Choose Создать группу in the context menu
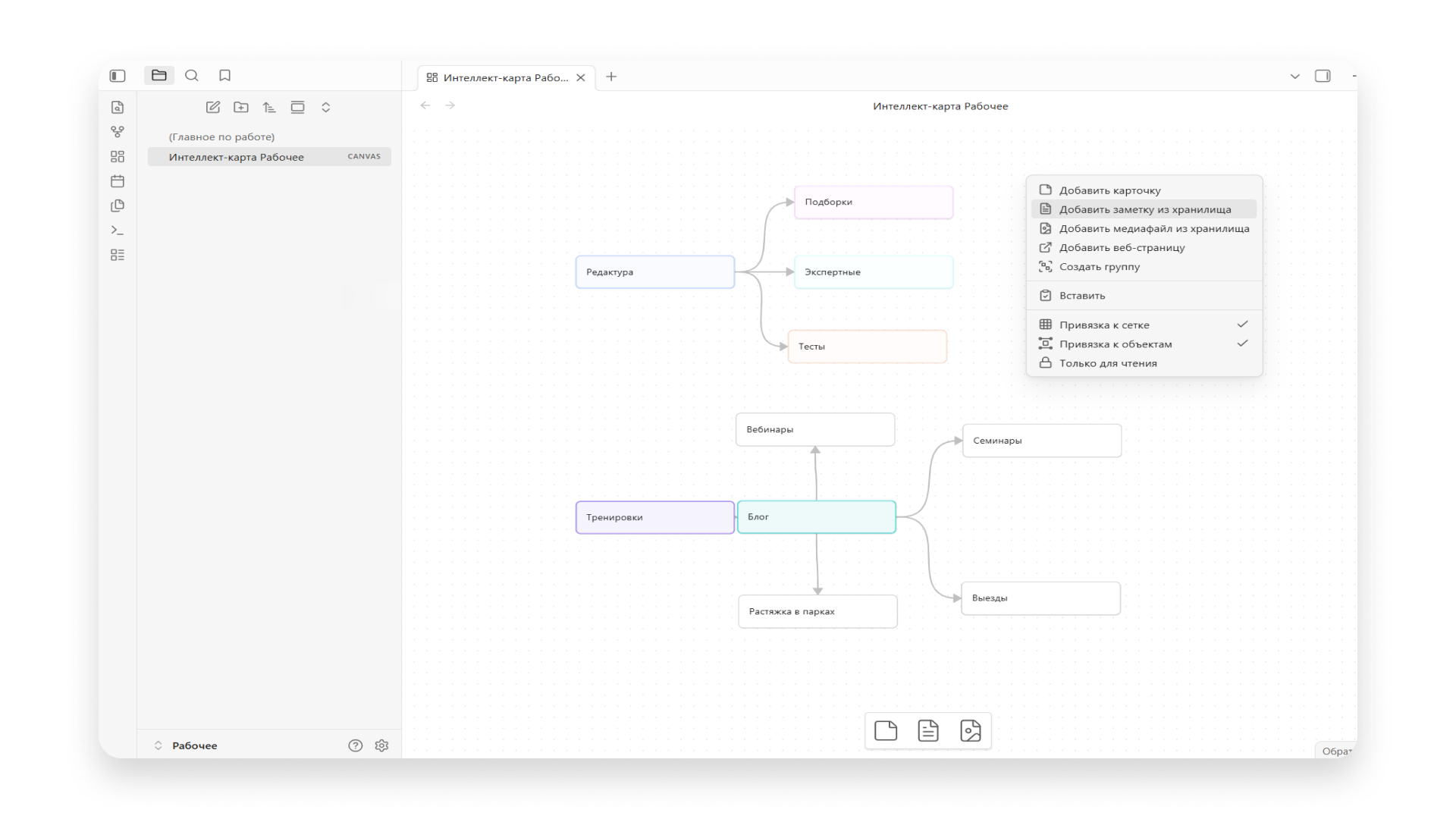This screenshot has height=819, width=1456. click(1144, 267)
